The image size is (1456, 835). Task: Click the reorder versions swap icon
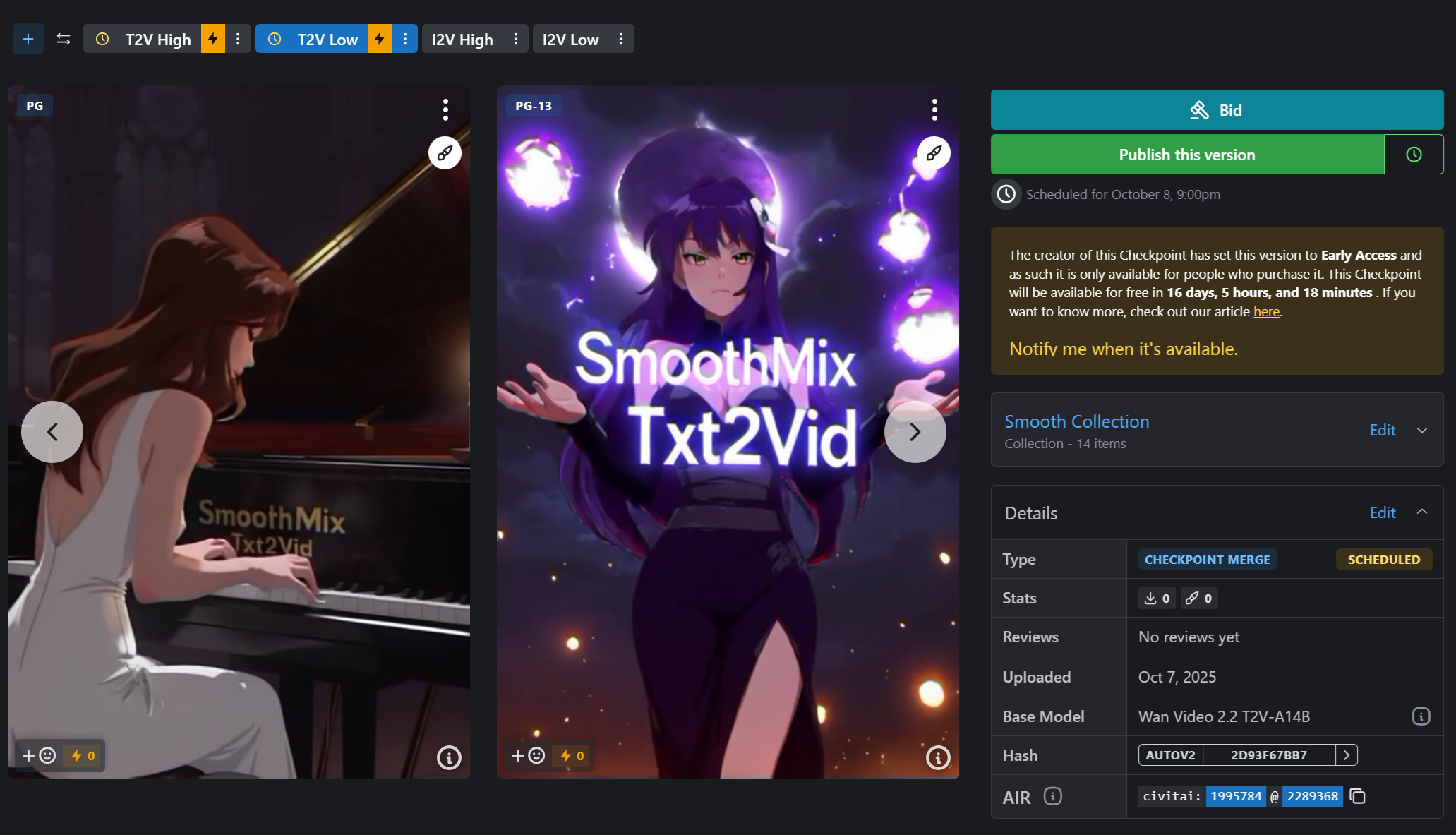[x=64, y=39]
